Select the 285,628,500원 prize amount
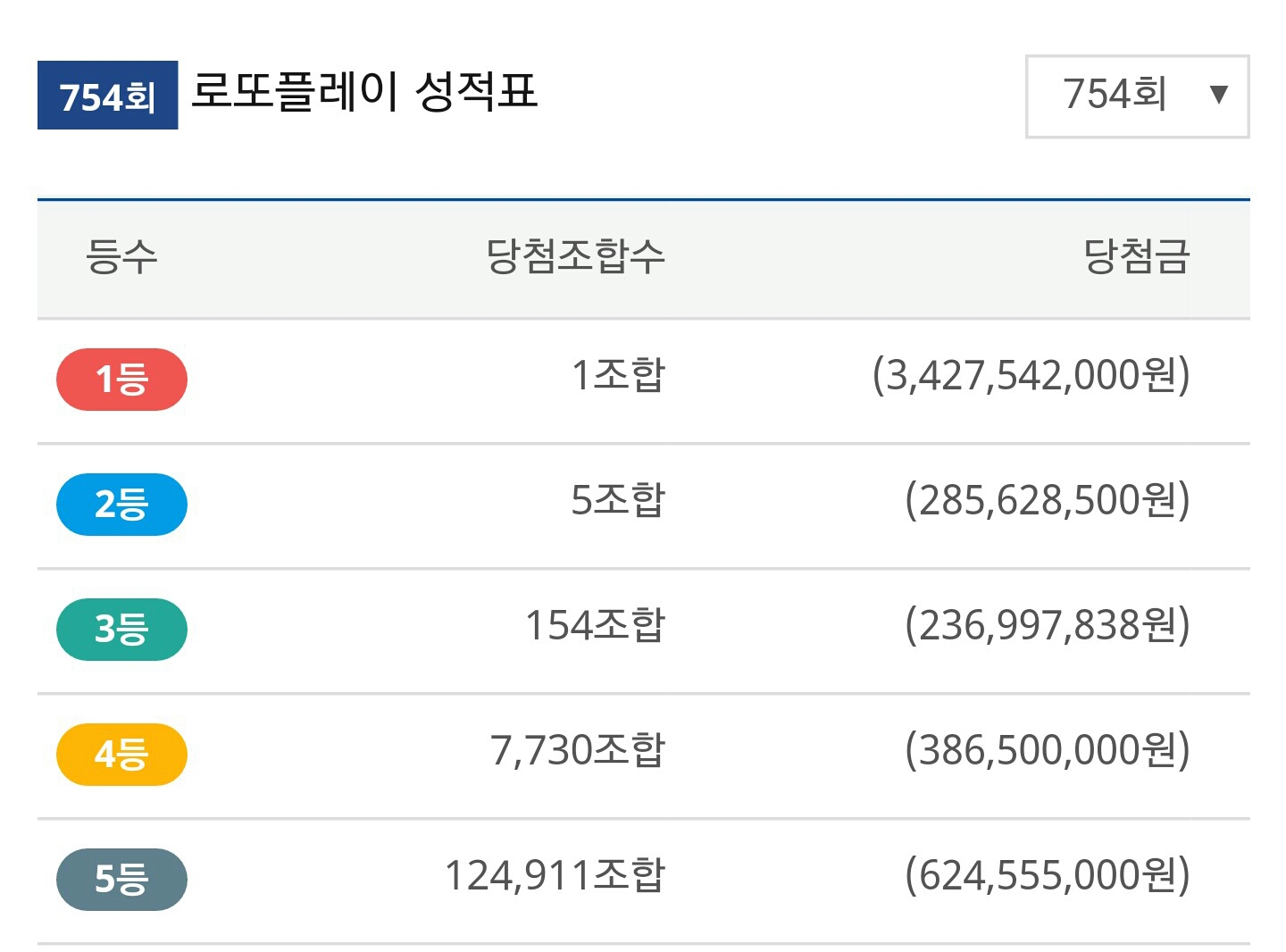Image resolution: width=1286 pixels, height=952 pixels. click(x=1048, y=500)
